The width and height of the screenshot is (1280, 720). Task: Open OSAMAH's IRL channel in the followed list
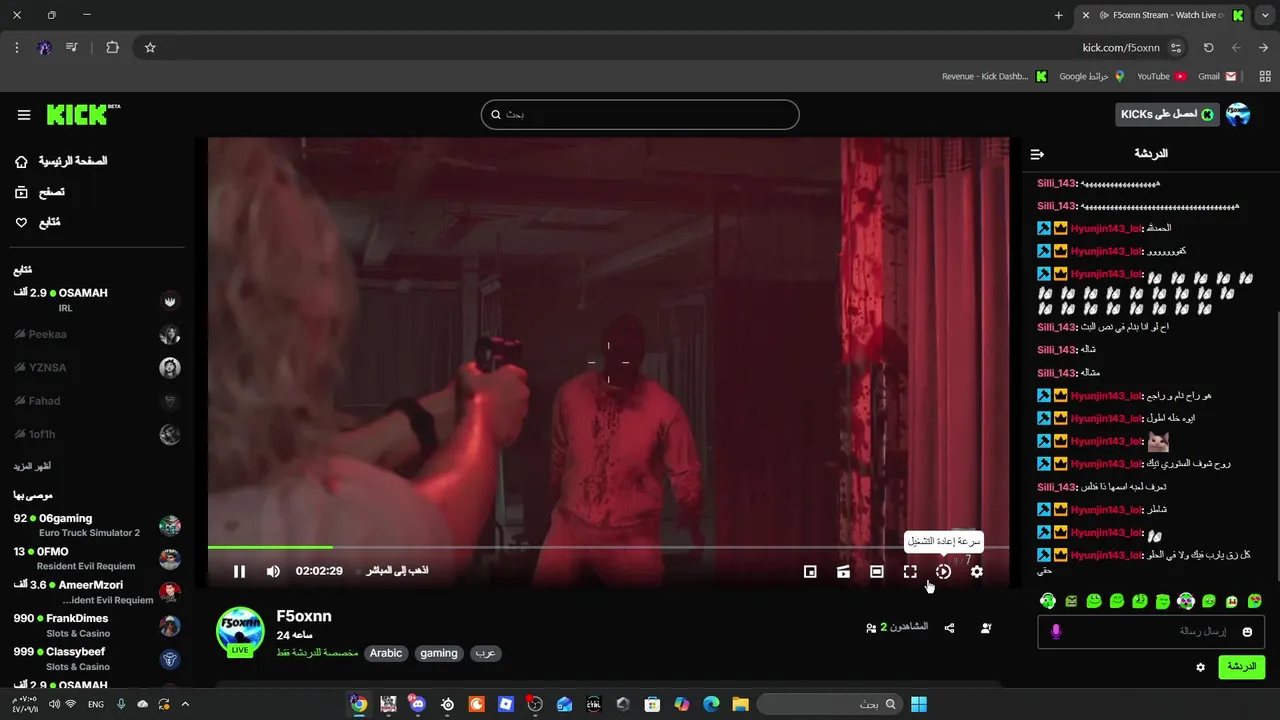[96, 300]
